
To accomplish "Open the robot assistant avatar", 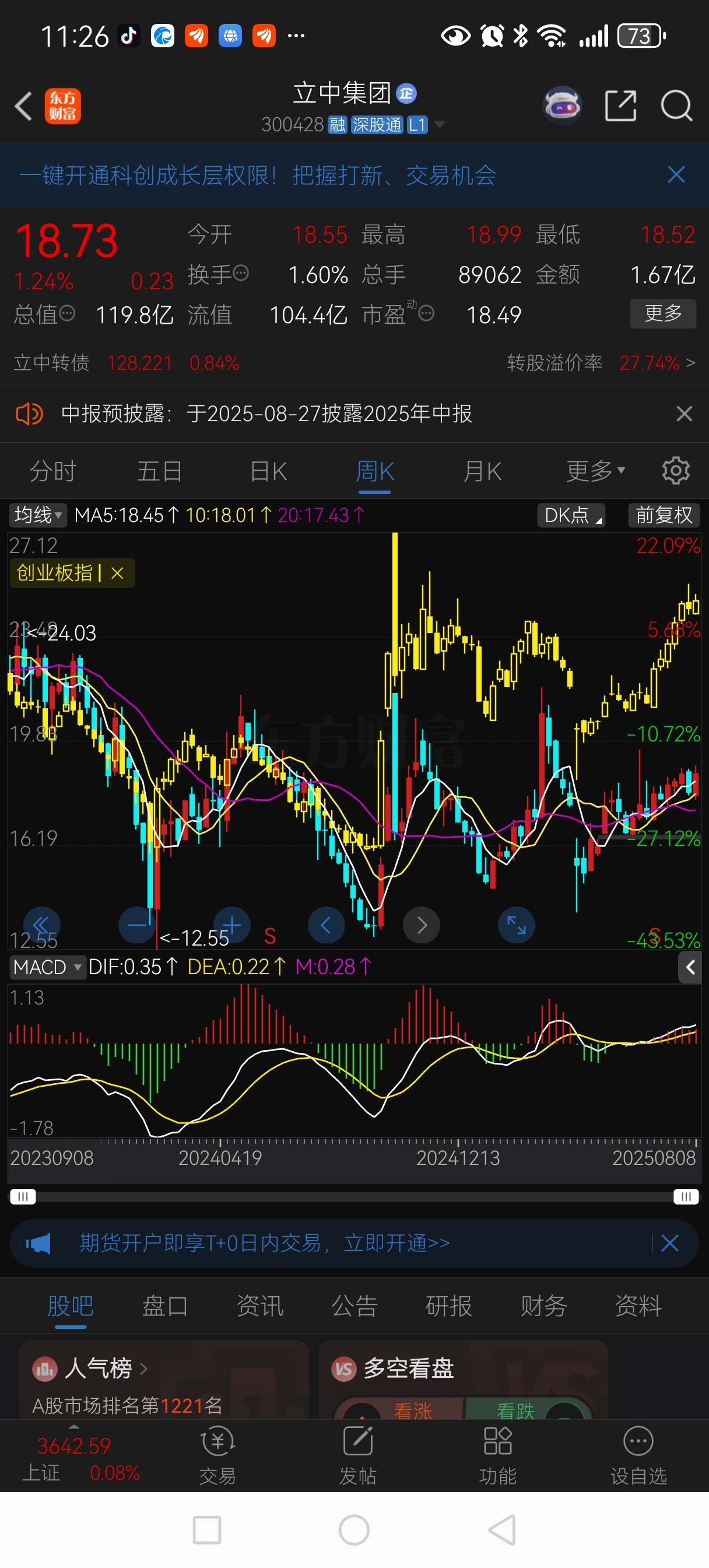I will [x=562, y=106].
